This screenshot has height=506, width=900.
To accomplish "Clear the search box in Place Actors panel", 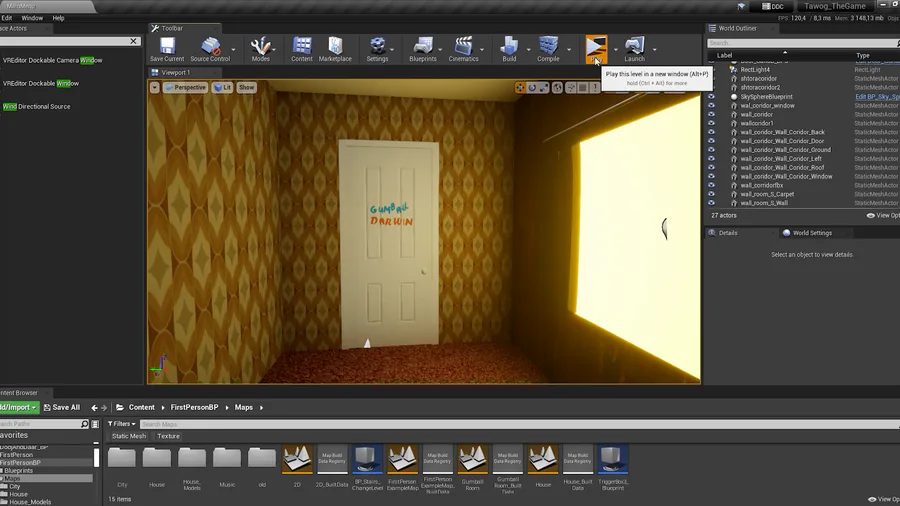I will click(x=133, y=41).
